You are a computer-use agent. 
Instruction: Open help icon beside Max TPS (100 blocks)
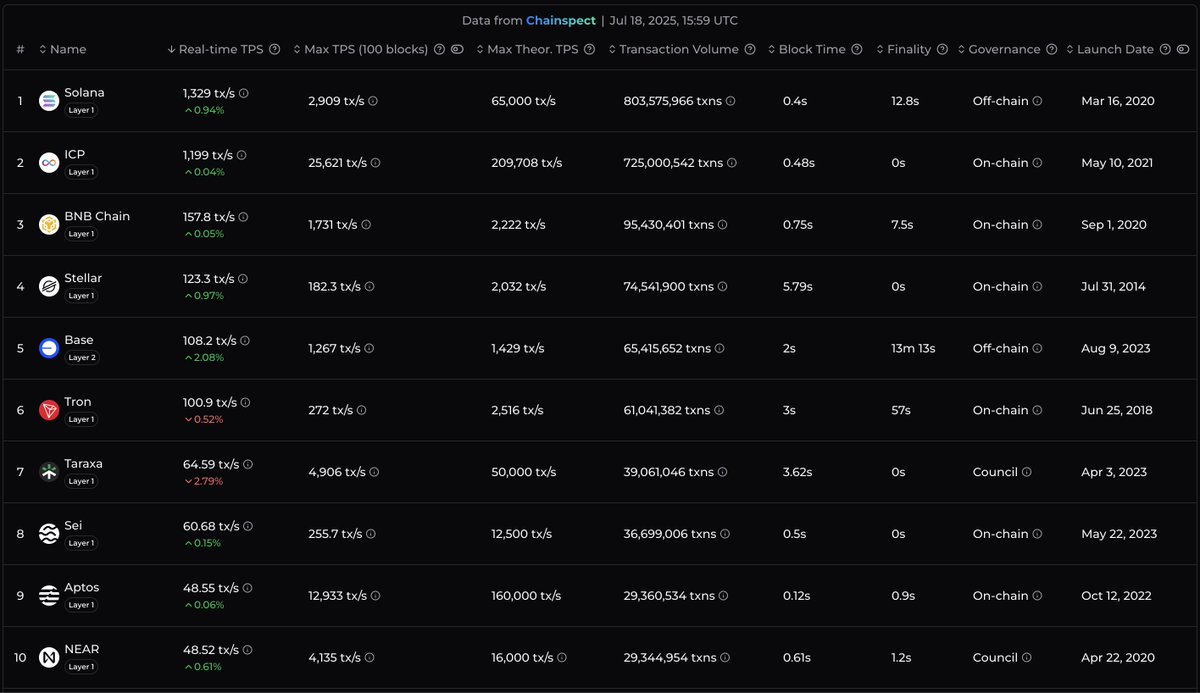439,49
